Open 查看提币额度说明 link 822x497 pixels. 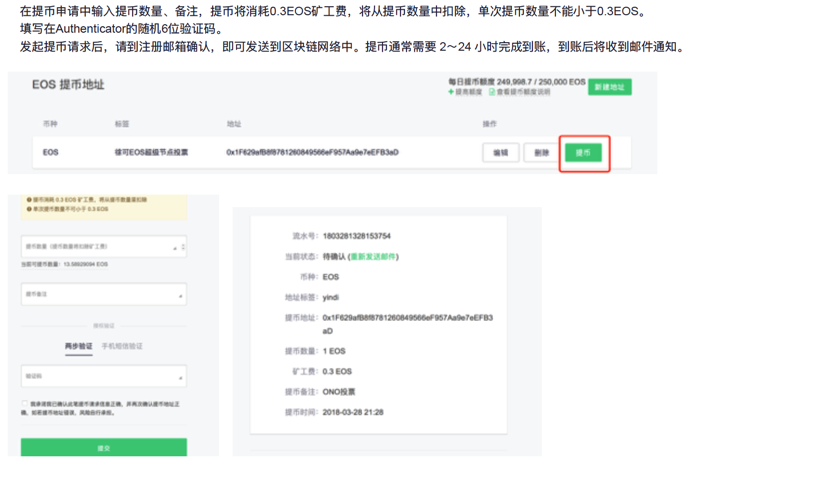[x=523, y=92]
